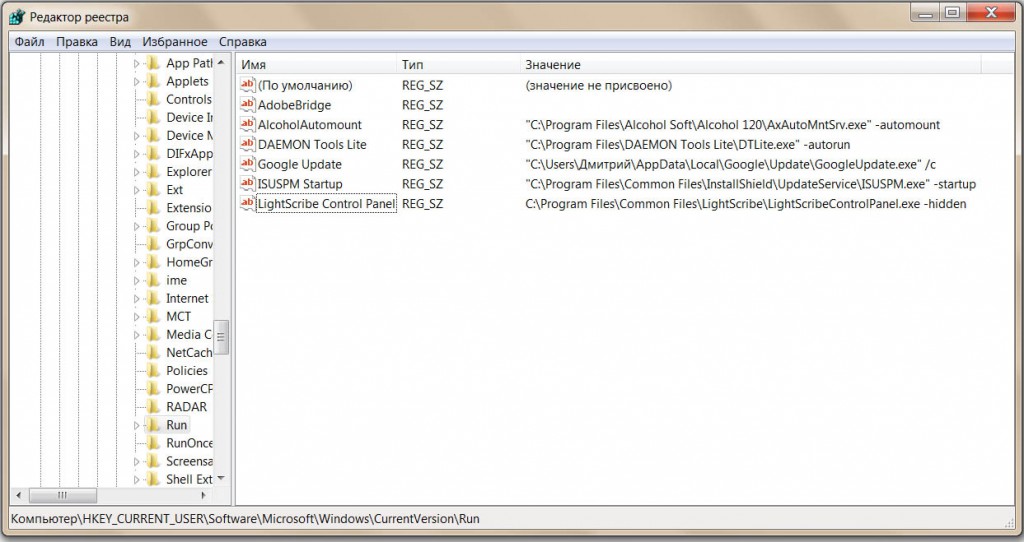Click the RunOnce folder icon
This screenshot has width=1024, height=542.
[153, 443]
